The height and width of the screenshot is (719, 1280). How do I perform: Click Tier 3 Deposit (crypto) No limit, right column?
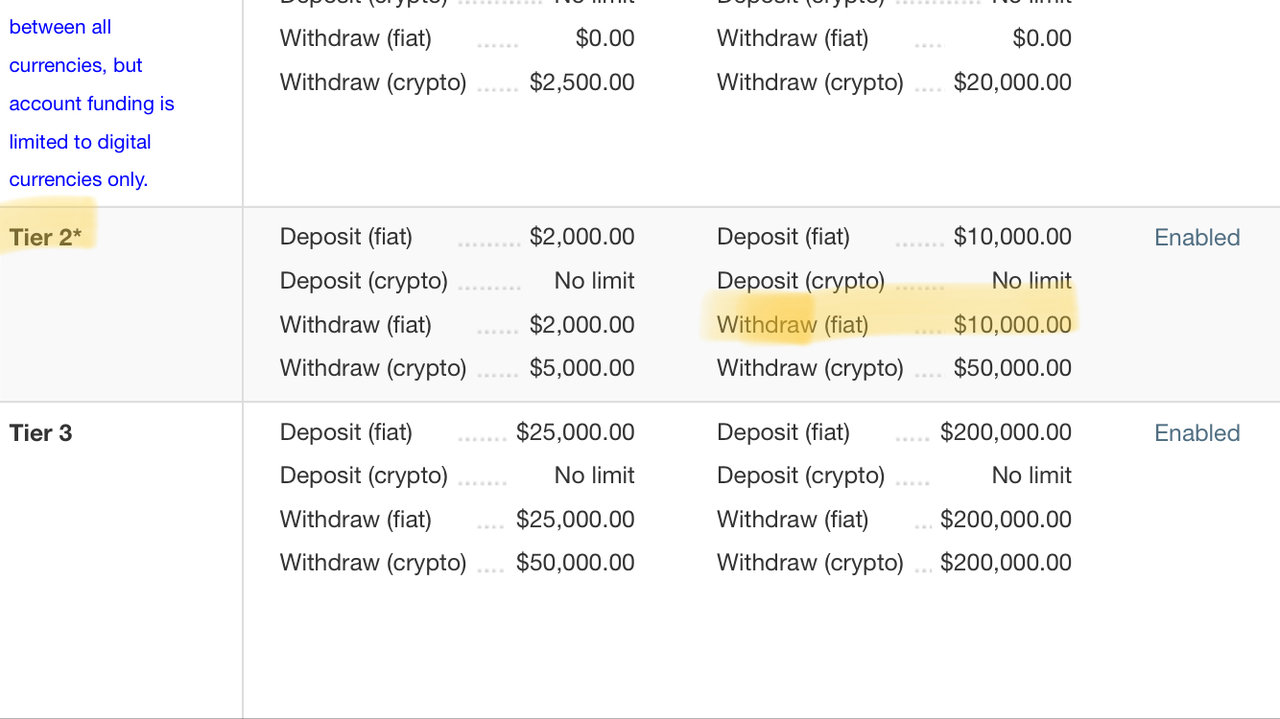tap(1031, 476)
